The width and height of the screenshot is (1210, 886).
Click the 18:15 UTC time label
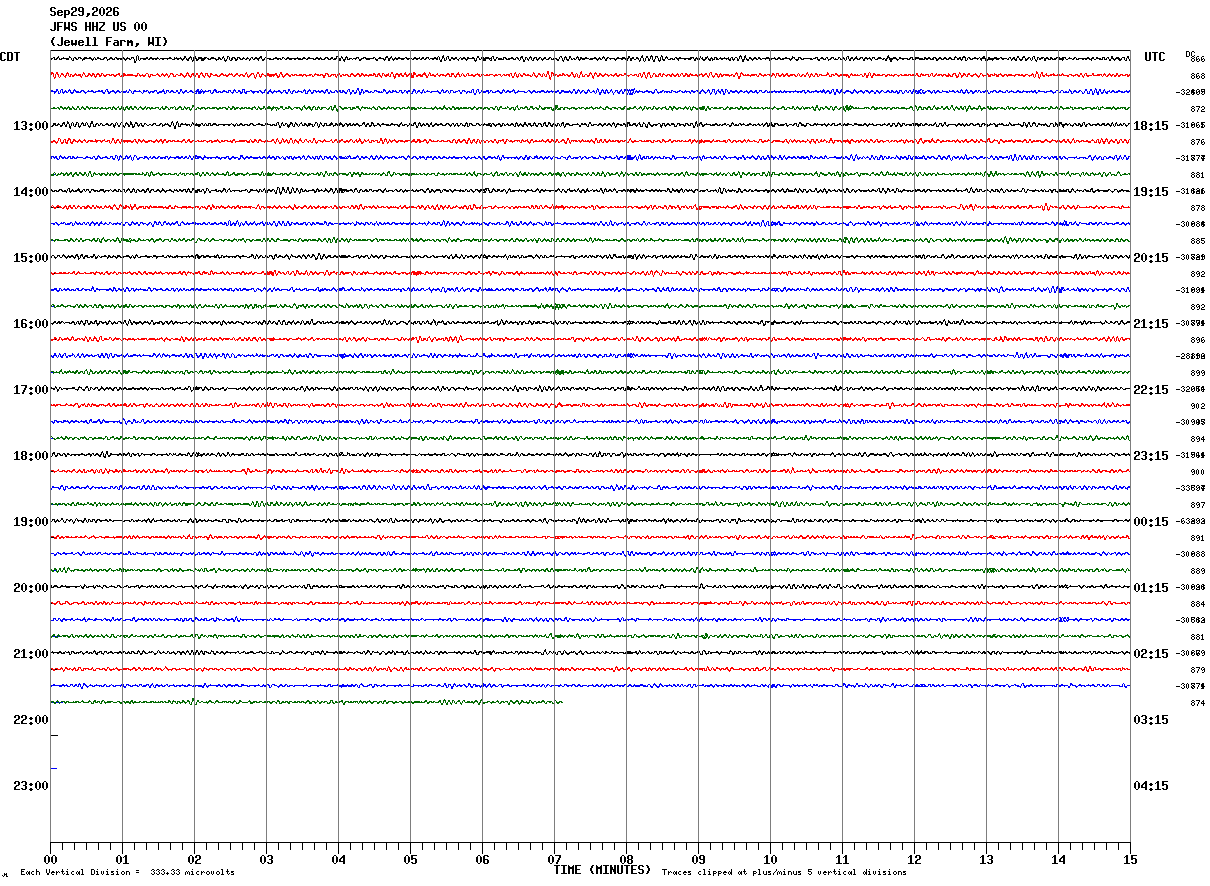point(1150,126)
